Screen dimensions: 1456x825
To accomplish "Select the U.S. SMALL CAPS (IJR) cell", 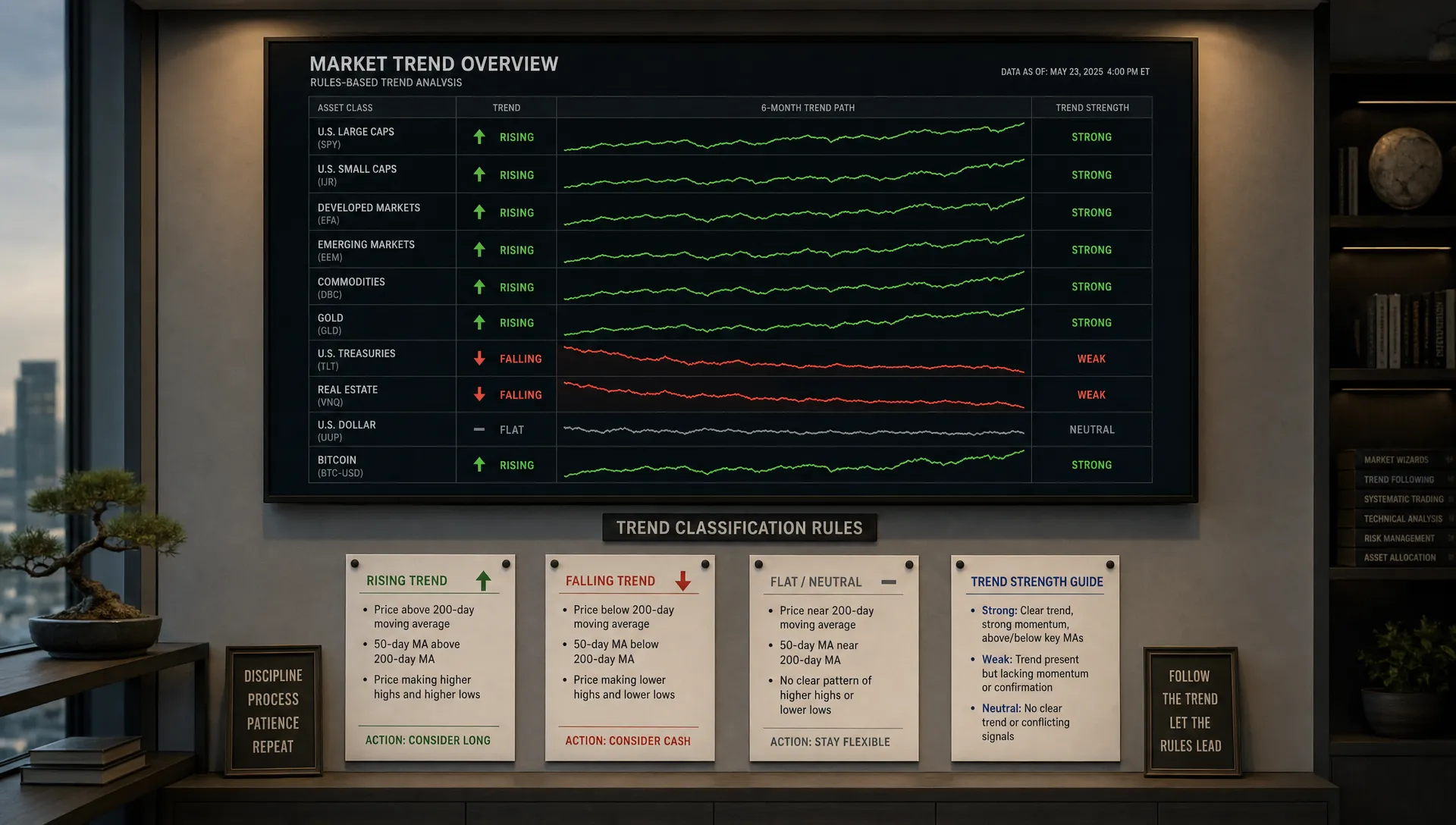I will pos(382,174).
